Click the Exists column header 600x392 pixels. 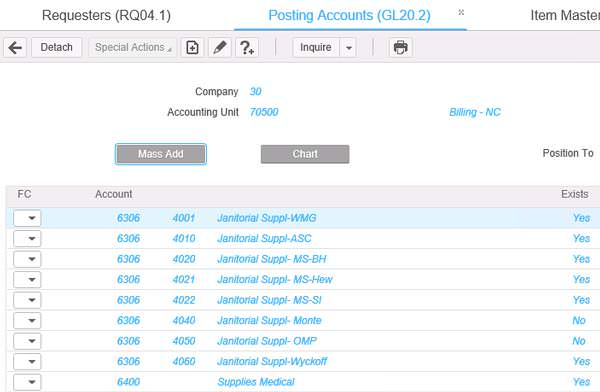pyautogui.click(x=575, y=194)
